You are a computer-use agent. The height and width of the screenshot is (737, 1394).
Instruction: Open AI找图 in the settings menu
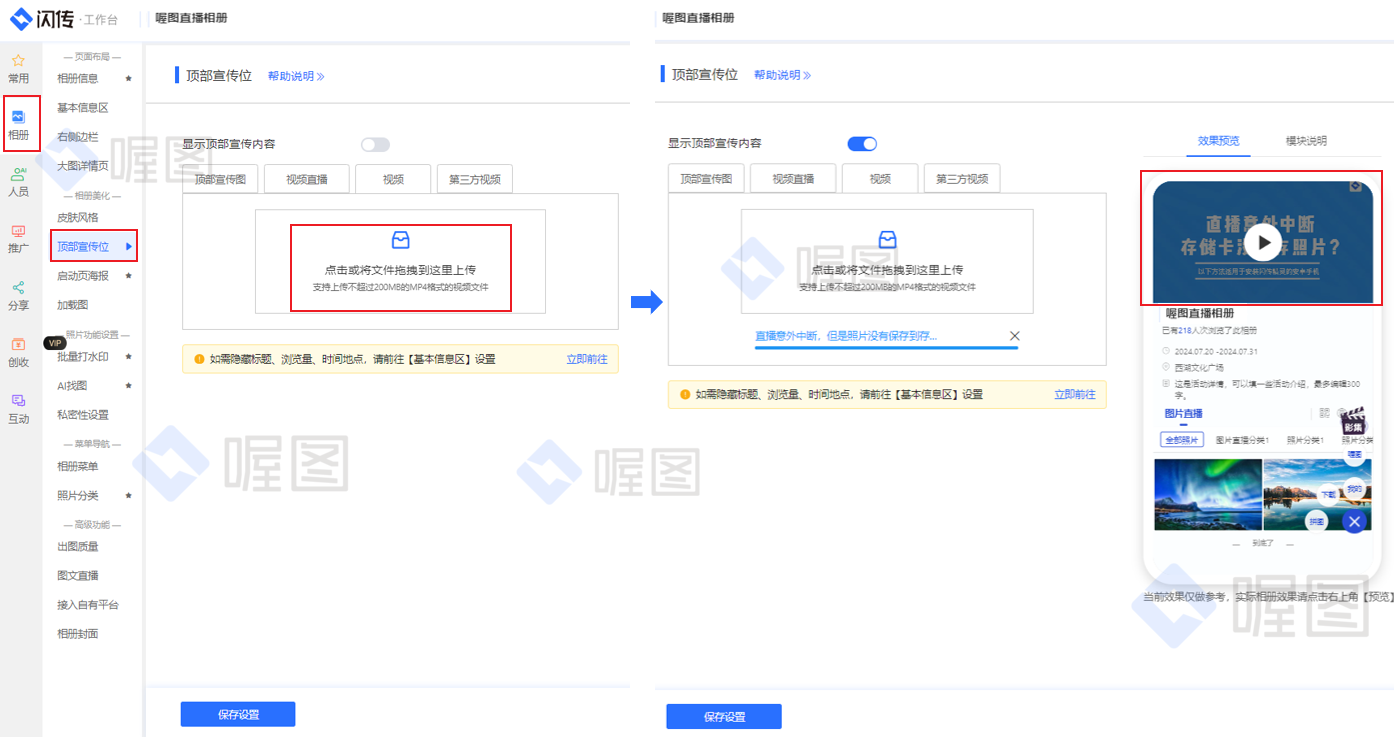(72, 385)
